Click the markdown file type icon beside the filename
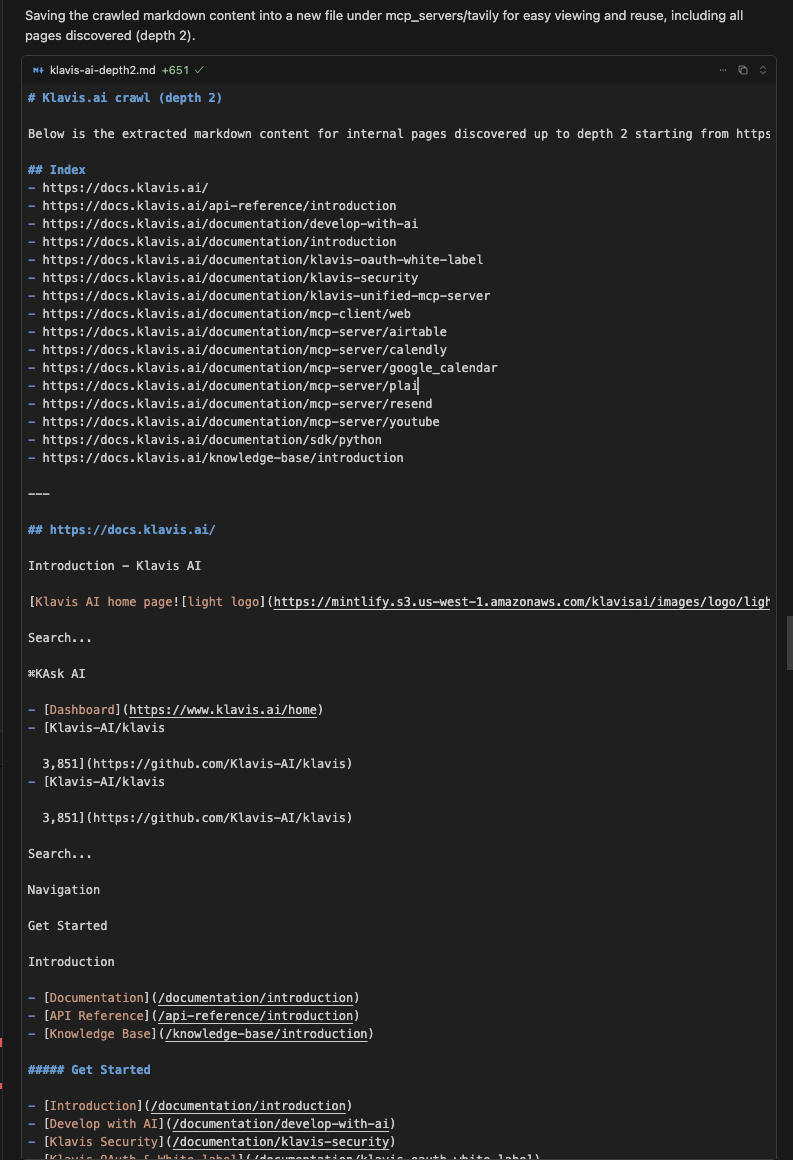The width and height of the screenshot is (793, 1160). tap(36, 70)
